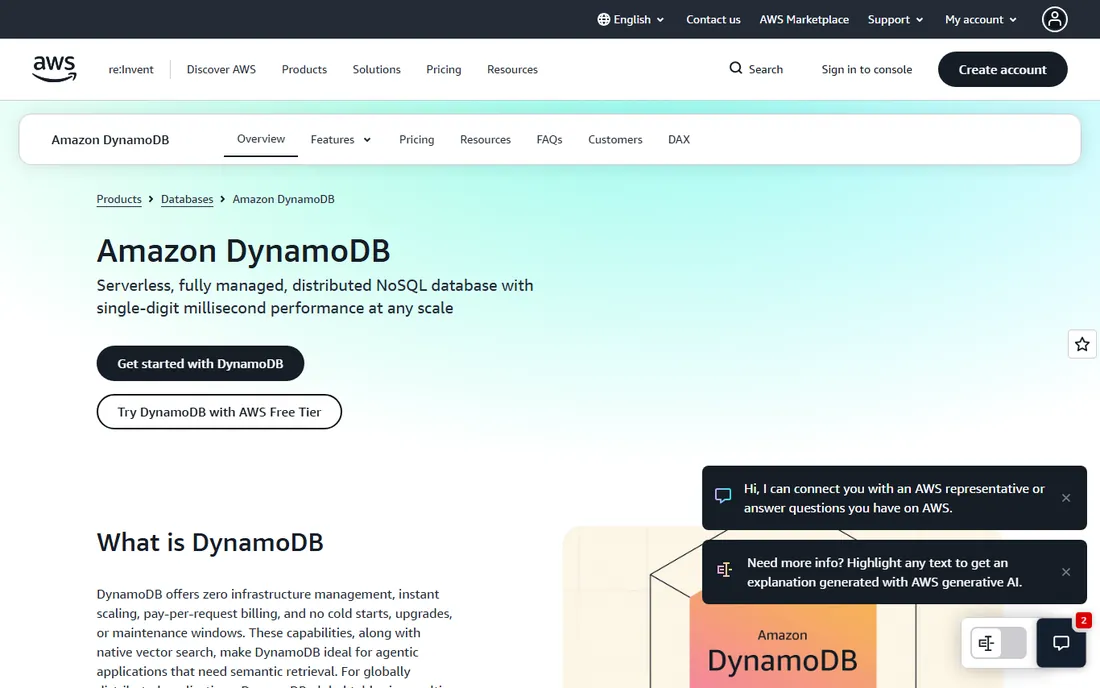This screenshot has height=688, width=1100.
Task: Click speech bubble icon in representative message
Action: coord(723,496)
